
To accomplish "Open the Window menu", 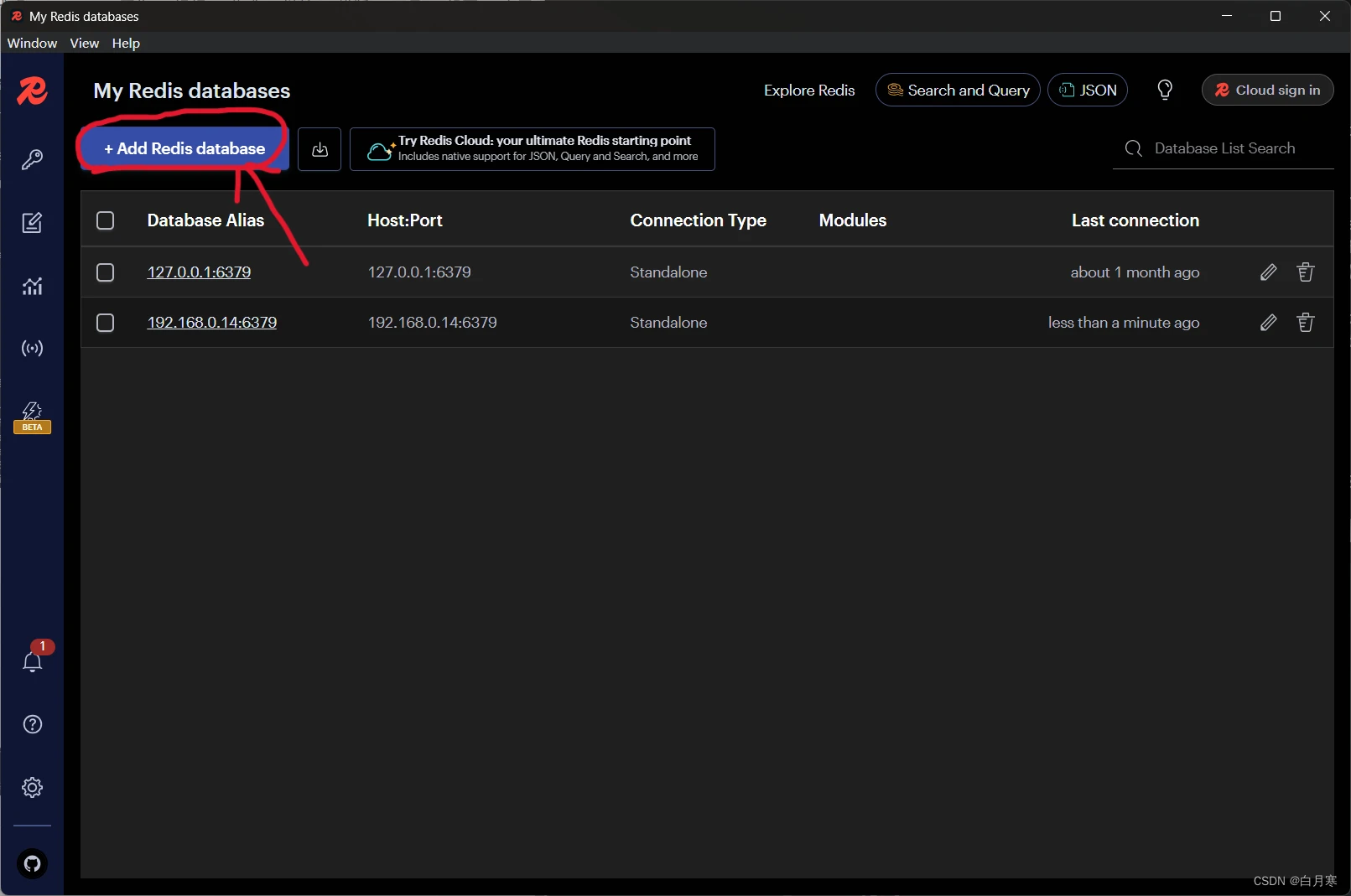I will click(x=32, y=43).
